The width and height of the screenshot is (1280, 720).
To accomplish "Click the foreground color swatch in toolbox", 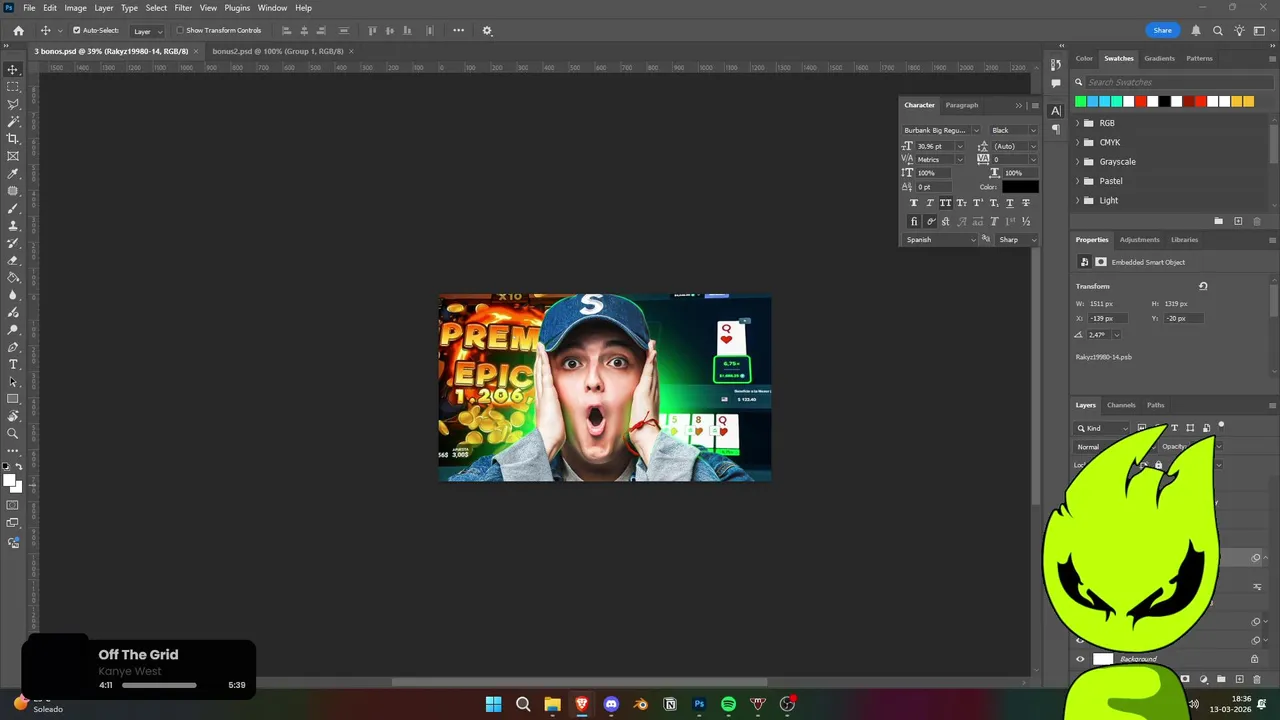I will click(9, 481).
